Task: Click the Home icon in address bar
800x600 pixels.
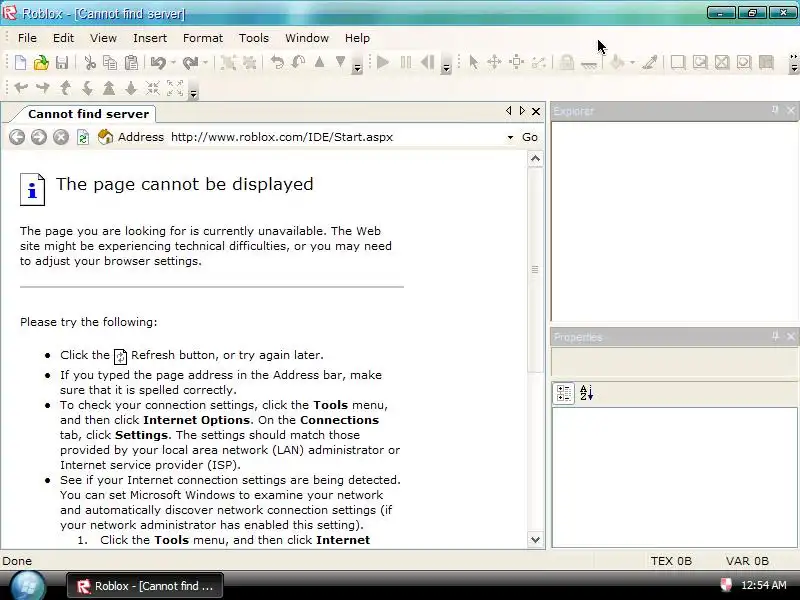Action: [x=105, y=137]
